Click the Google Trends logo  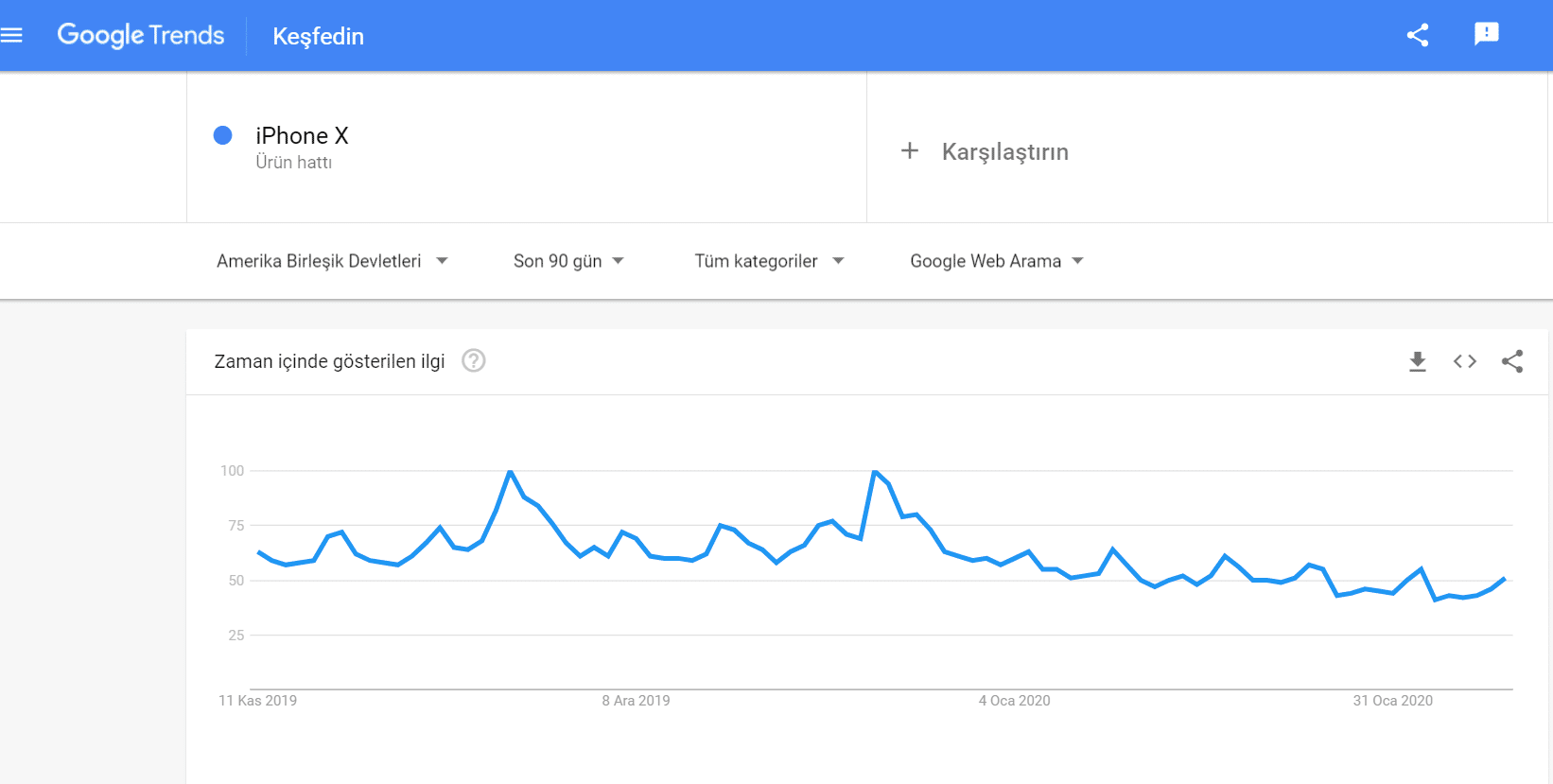coord(141,35)
